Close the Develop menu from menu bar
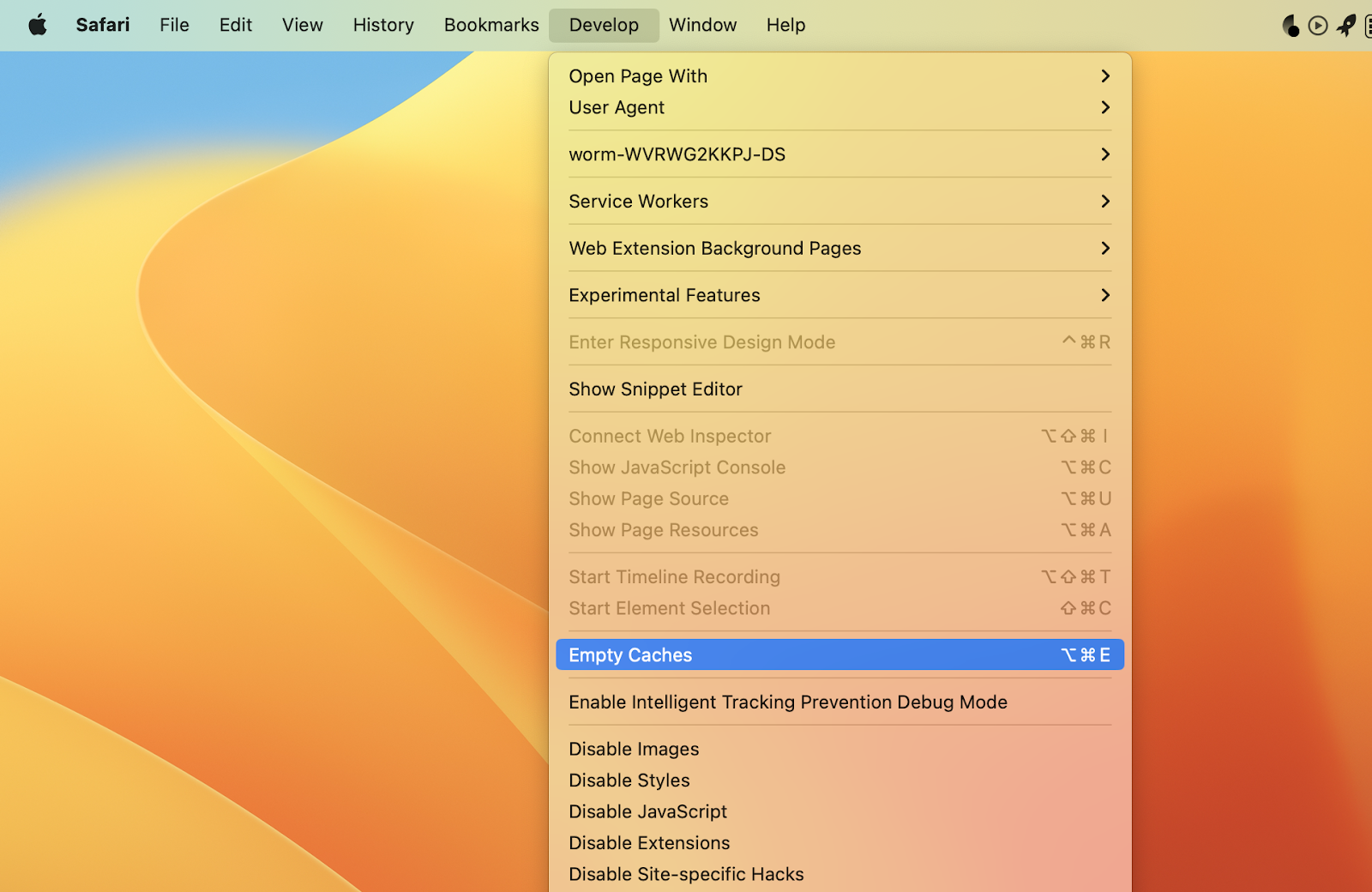The height and width of the screenshot is (892, 1372). click(x=604, y=25)
